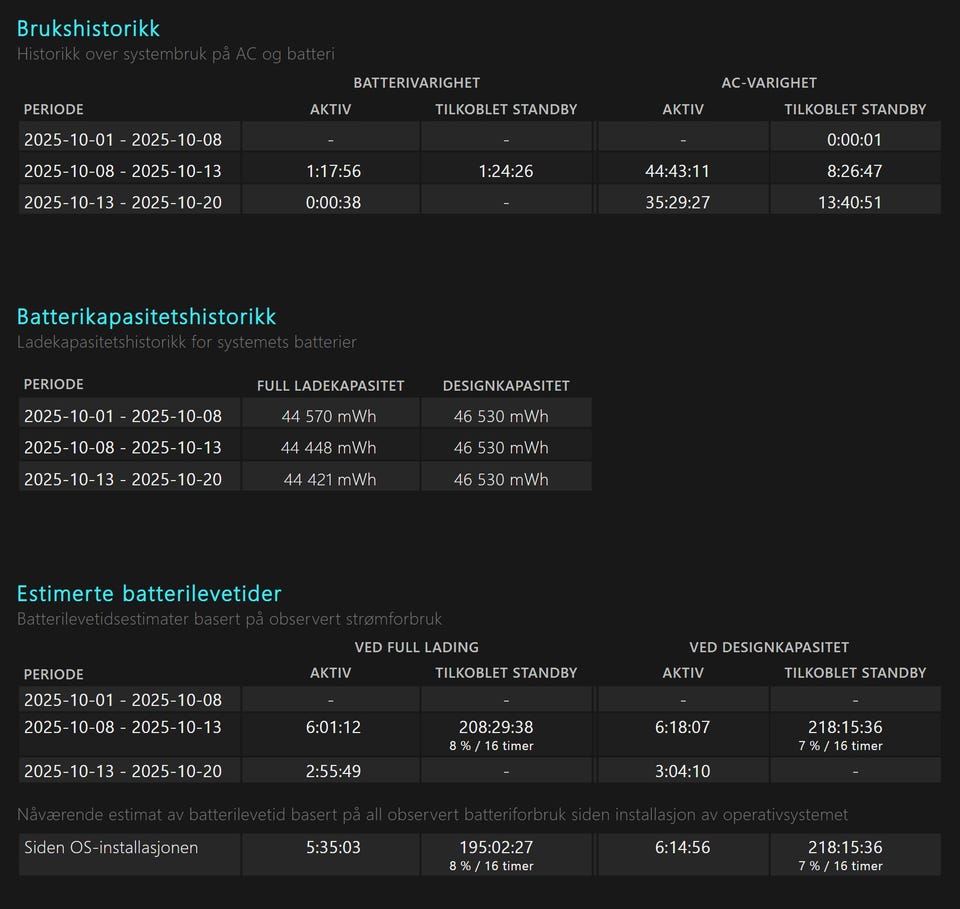This screenshot has height=909, width=960.
Task: Select the since-install active estimate 5:35:03
Action: (x=333, y=847)
